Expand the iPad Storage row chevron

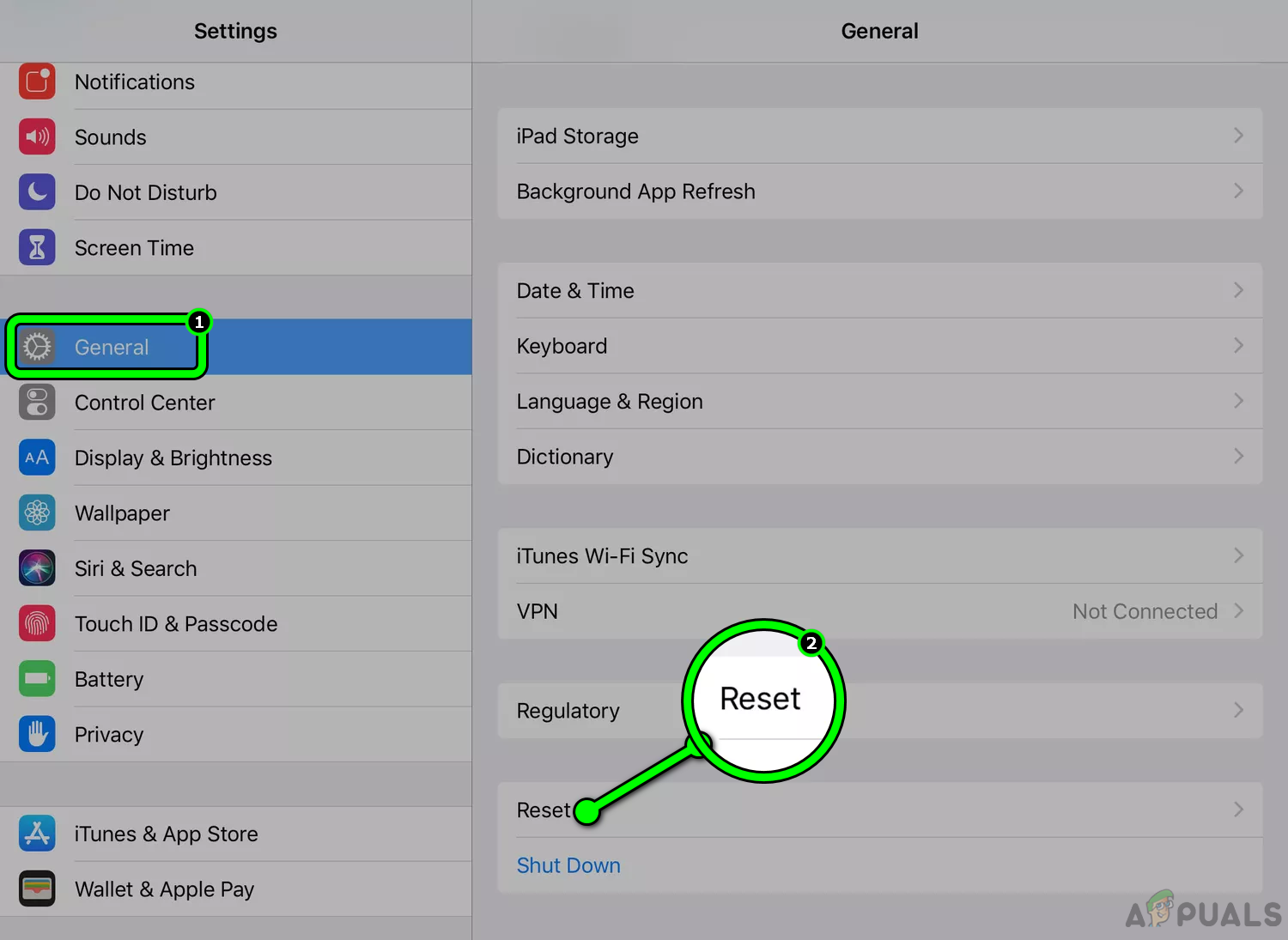pos(1238,136)
